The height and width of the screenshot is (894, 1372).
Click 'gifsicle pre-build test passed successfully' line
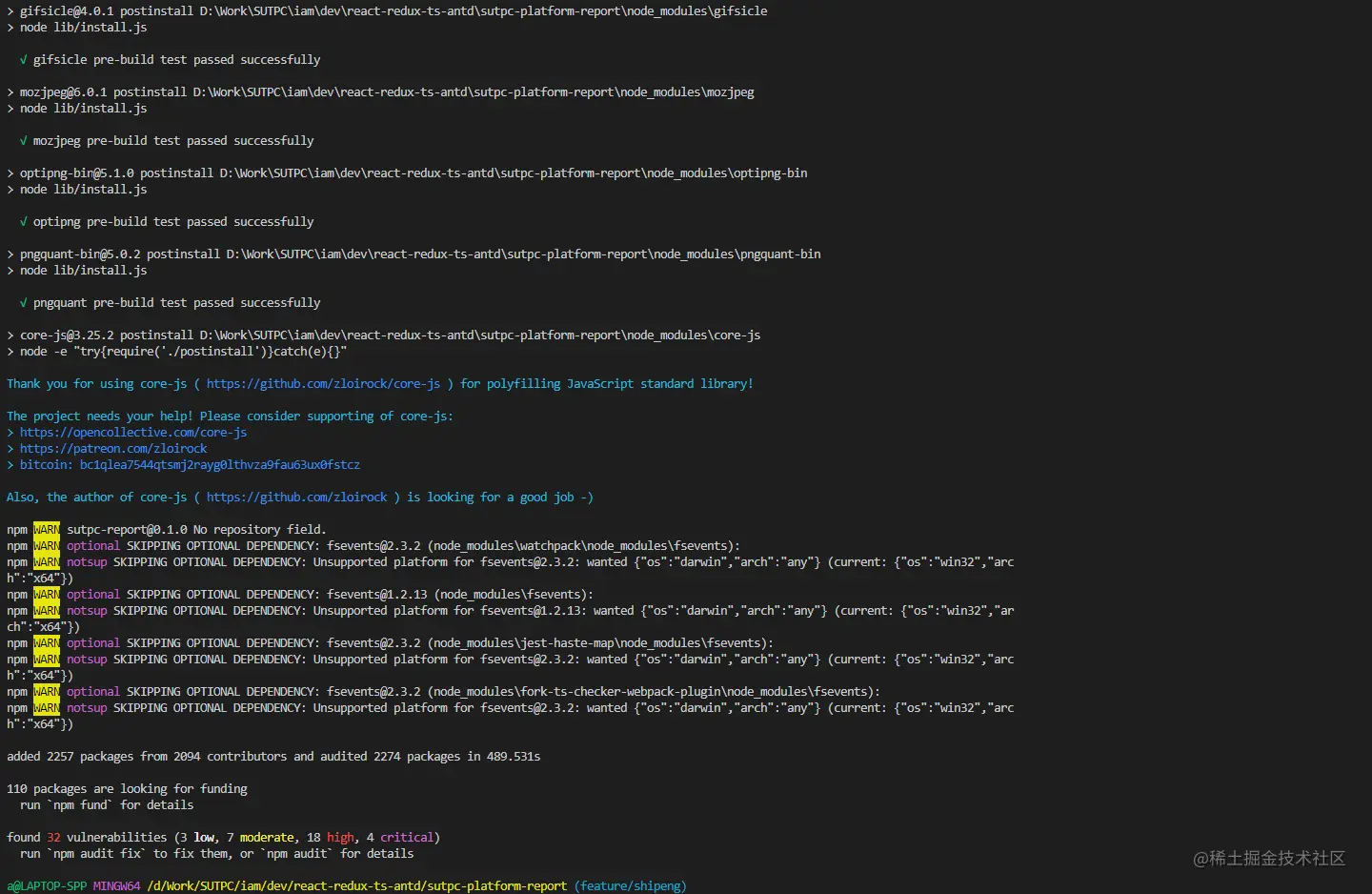click(x=170, y=60)
